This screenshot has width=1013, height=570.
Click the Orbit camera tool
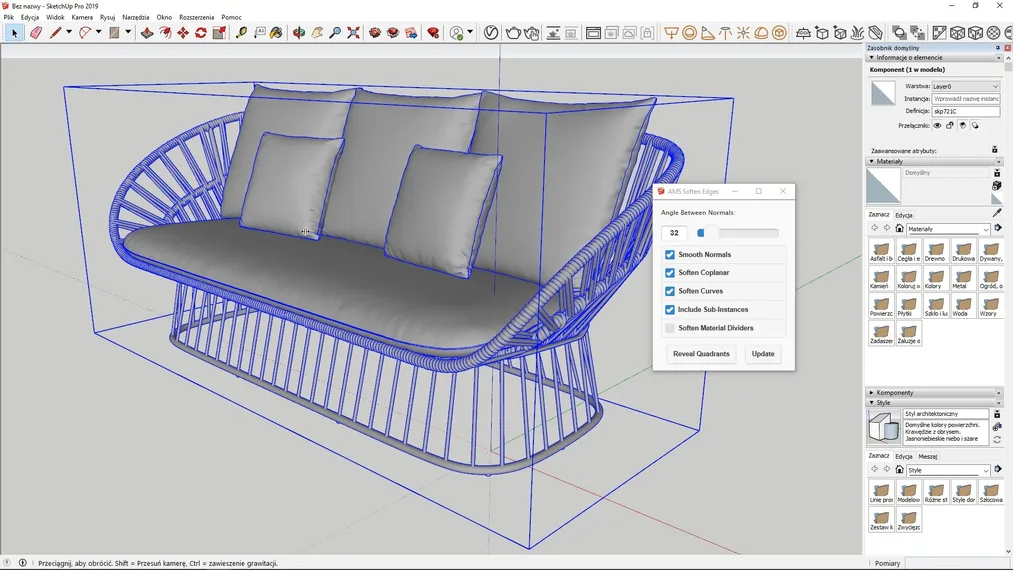[299, 33]
